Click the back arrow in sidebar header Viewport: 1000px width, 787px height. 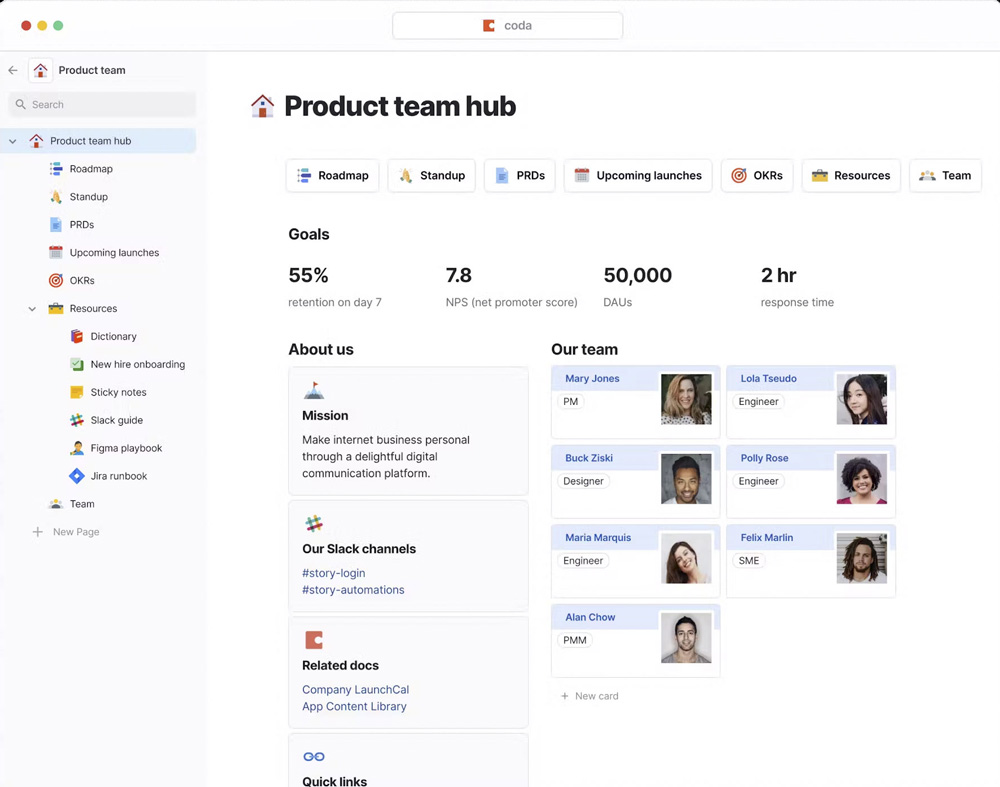click(x=13, y=71)
